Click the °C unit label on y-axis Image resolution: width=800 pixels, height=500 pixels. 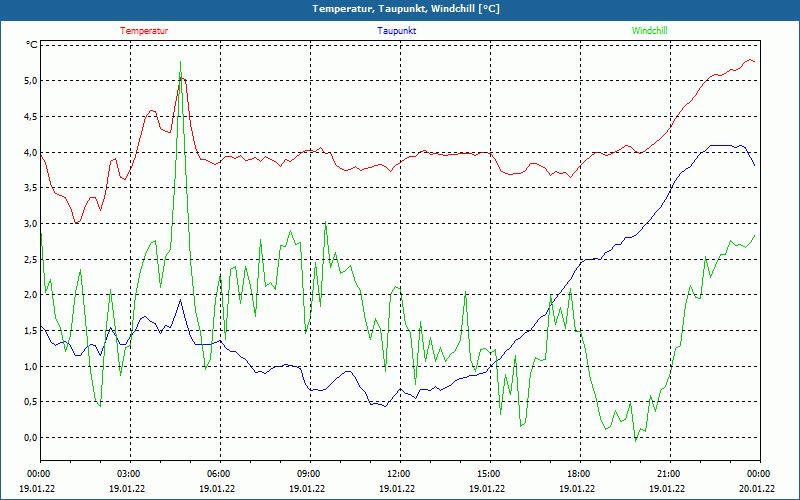click(x=32, y=45)
